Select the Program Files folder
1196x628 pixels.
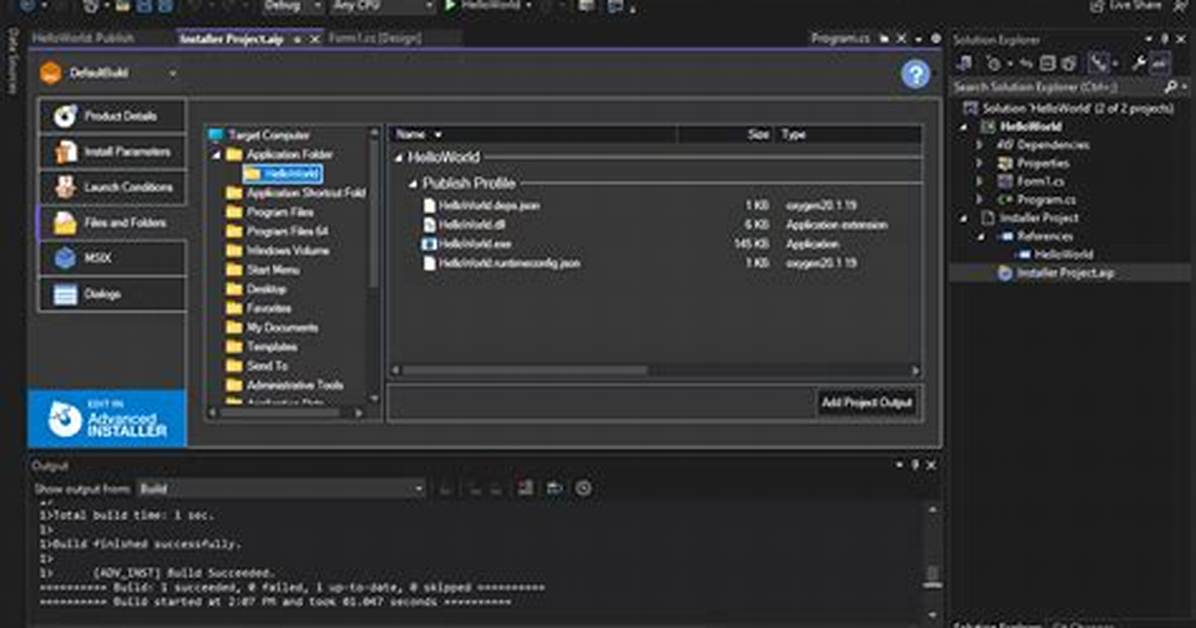click(280, 212)
